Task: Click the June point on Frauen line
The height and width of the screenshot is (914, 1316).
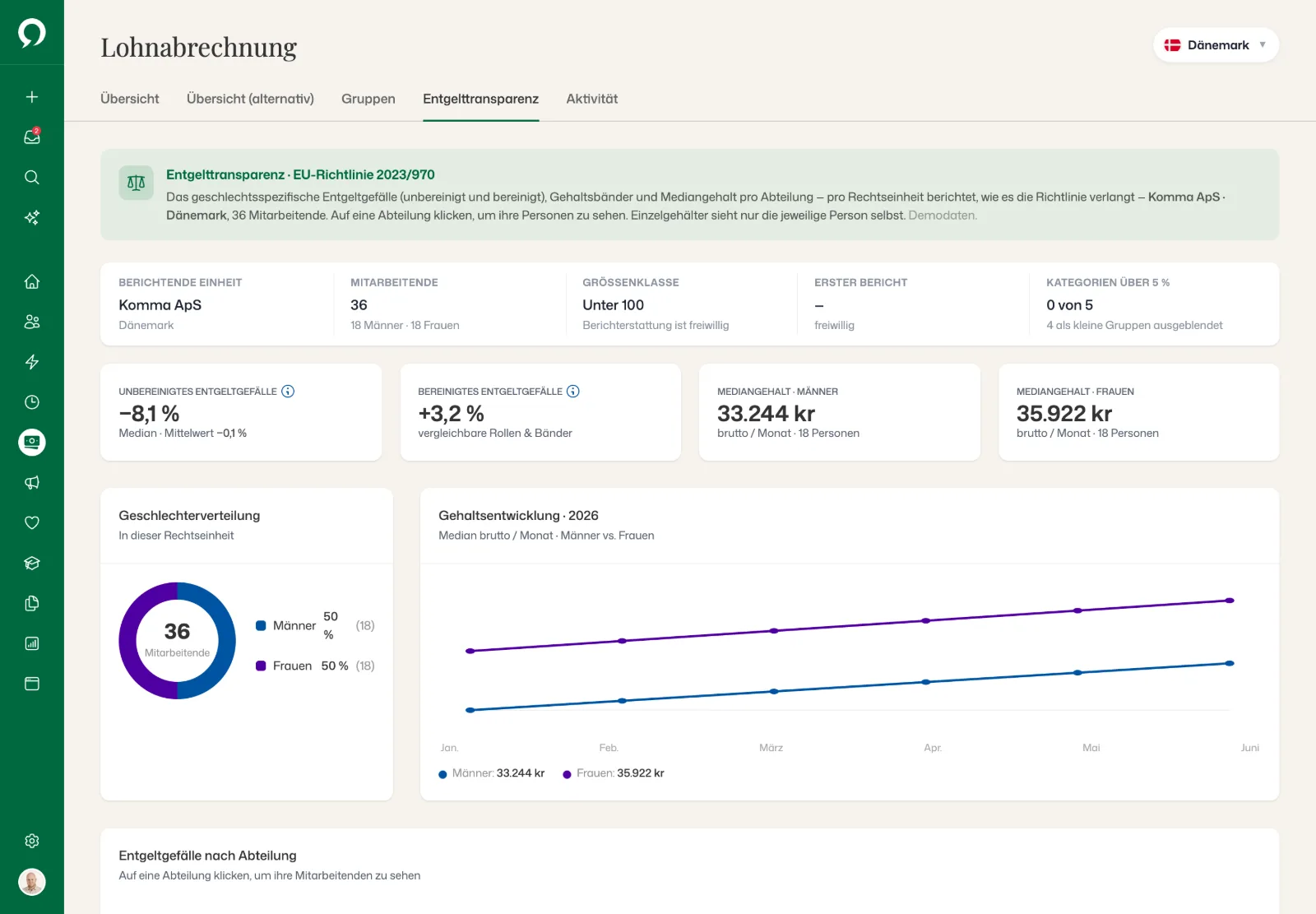Action: pyautogui.click(x=1230, y=601)
